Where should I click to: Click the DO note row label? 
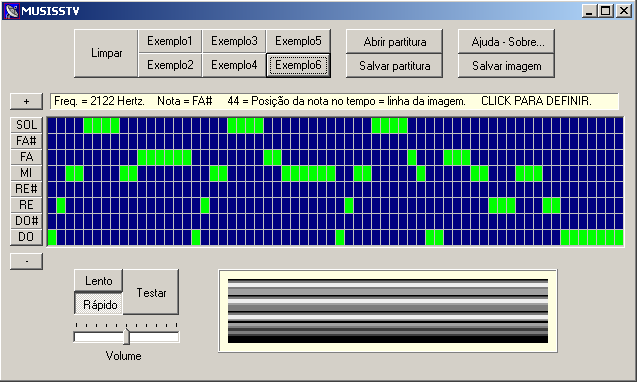(x=26, y=237)
